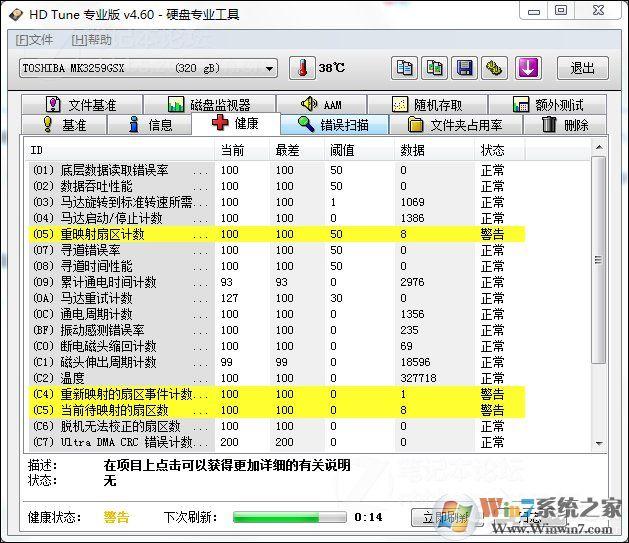Image resolution: width=629 pixels, height=543 pixels.
Task: Select row (01) 底层数据读取错误率
Action: point(276,170)
